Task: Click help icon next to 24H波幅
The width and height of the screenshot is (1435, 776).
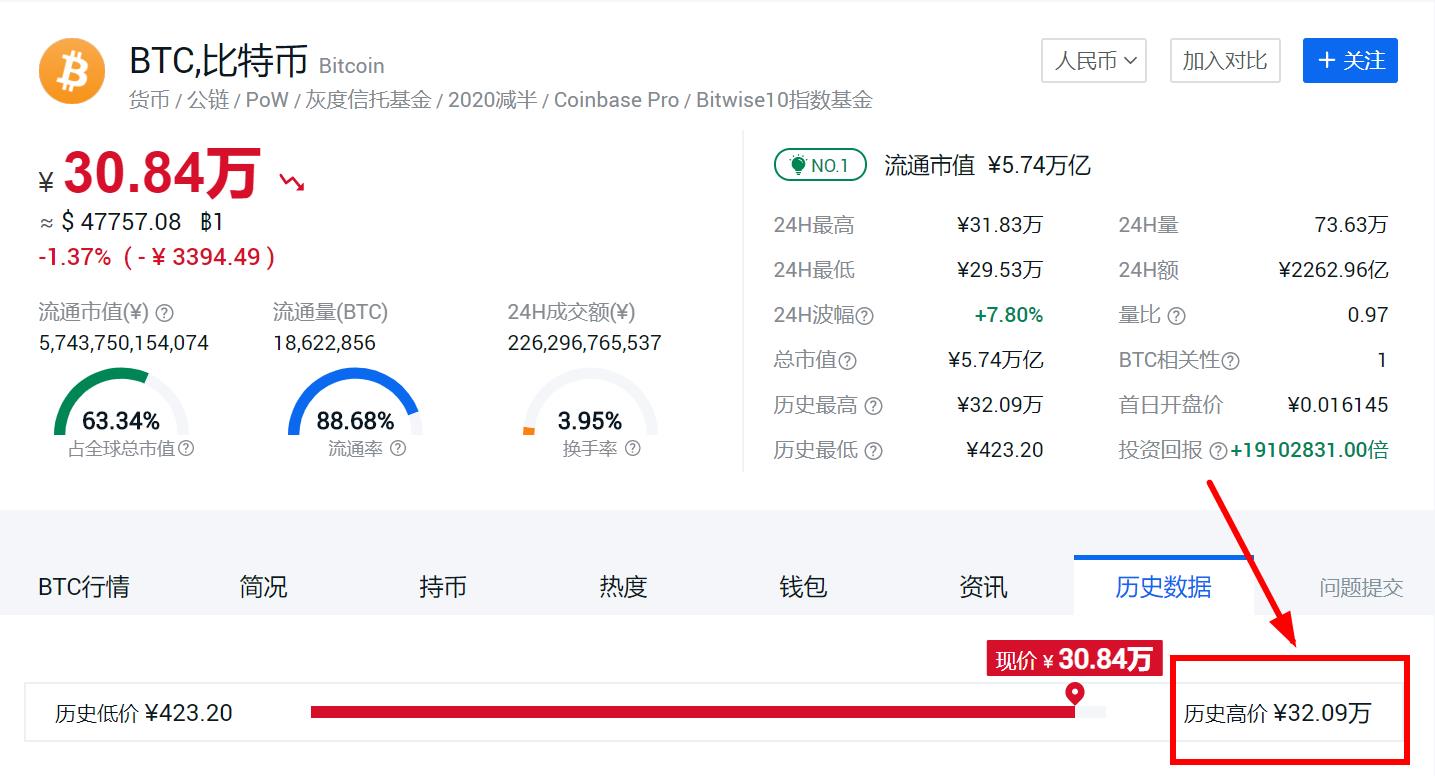Action: point(865,316)
